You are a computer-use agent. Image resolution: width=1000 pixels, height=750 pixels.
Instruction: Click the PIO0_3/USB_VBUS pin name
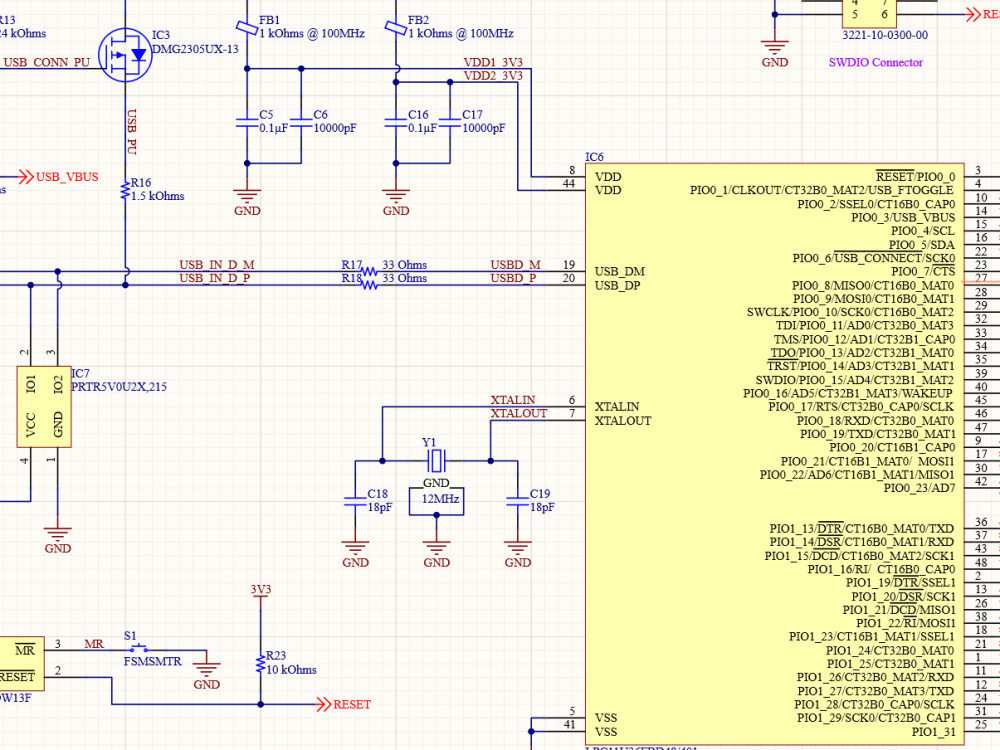(903, 217)
